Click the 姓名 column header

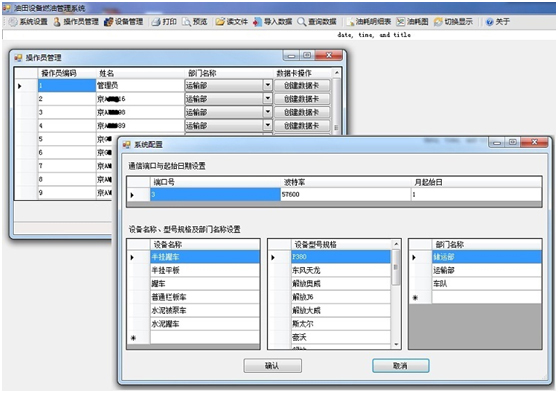pos(140,73)
